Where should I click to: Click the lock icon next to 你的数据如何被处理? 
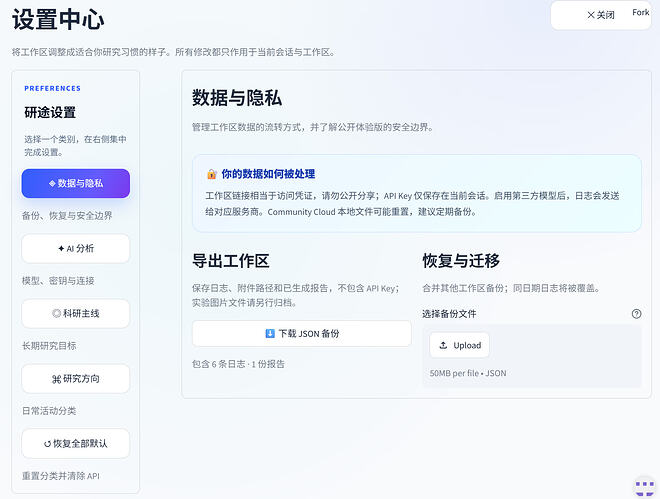pyautogui.click(x=212, y=174)
